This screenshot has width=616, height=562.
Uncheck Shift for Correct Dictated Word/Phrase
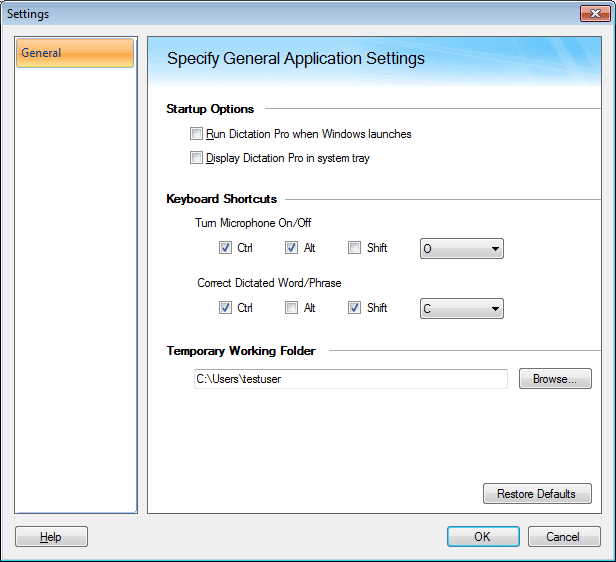(354, 307)
